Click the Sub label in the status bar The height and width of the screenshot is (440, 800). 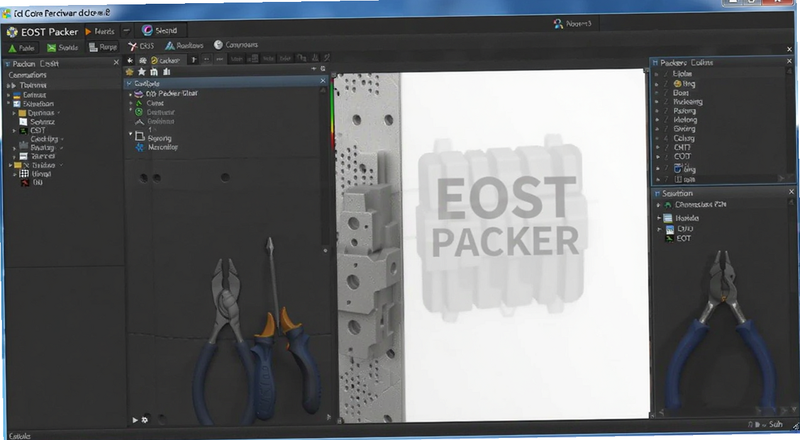point(776,424)
